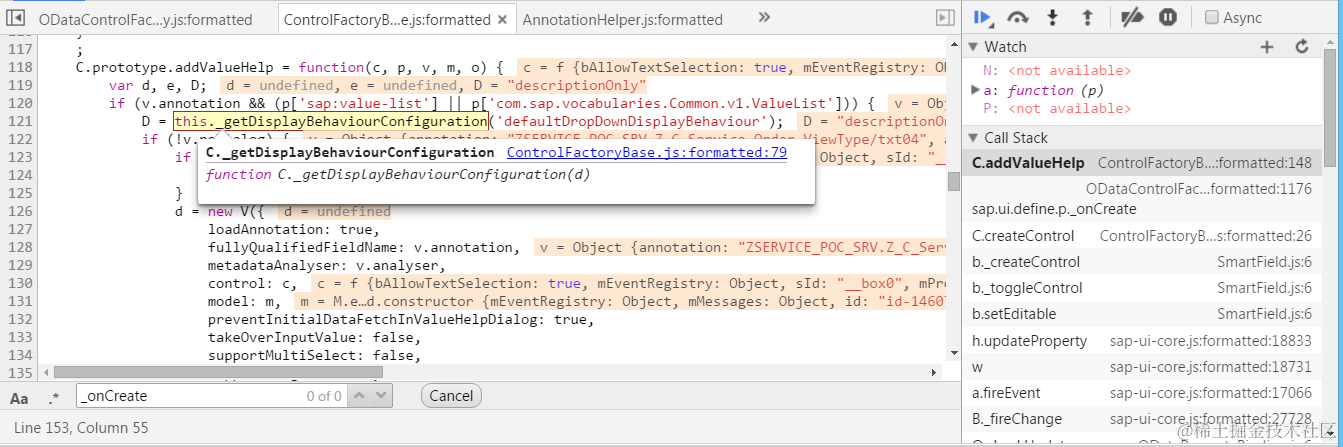The width and height of the screenshot is (1343, 447).
Task: Set breakpoint on line 121 gutter
Action: [18, 121]
